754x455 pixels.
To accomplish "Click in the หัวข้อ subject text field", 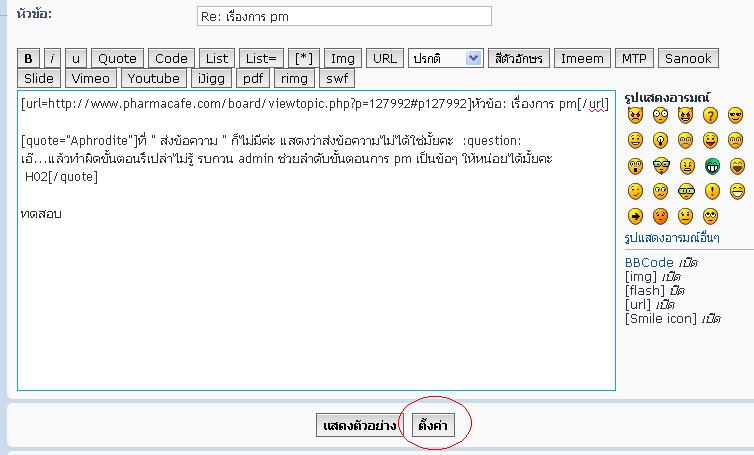I will tap(344, 16).
